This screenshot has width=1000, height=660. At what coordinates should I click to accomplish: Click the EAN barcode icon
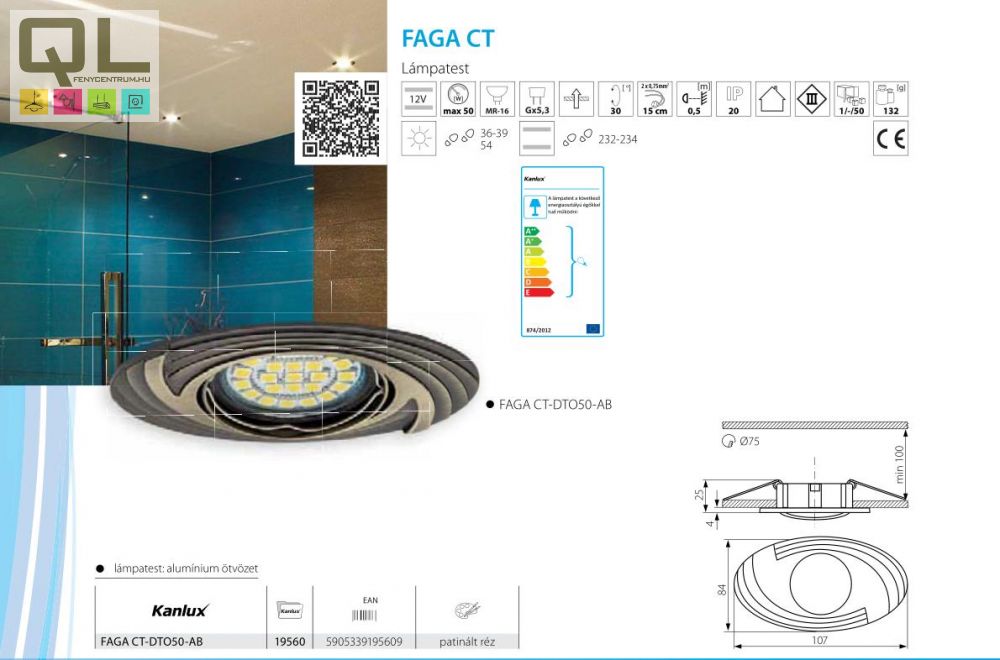tap(364, 615)
